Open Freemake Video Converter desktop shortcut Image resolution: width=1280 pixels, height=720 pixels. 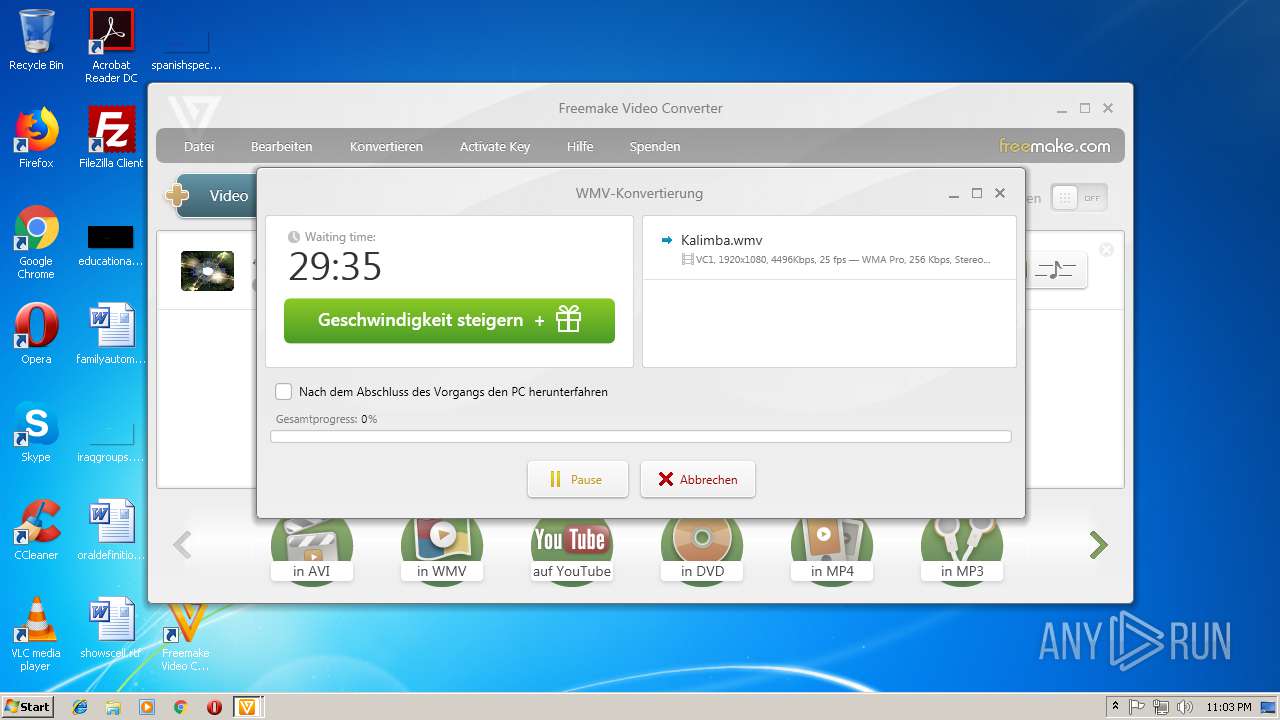186,638
